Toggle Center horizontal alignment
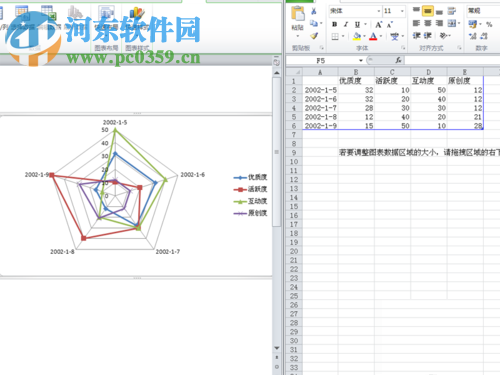 point(428,23)
